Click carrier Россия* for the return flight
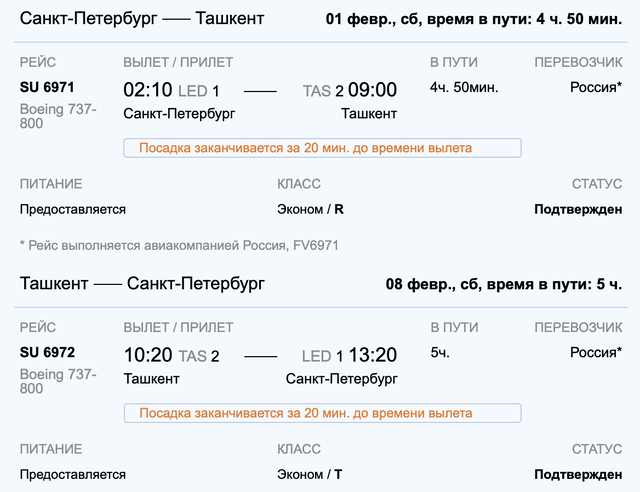 (x=596, y=352)
